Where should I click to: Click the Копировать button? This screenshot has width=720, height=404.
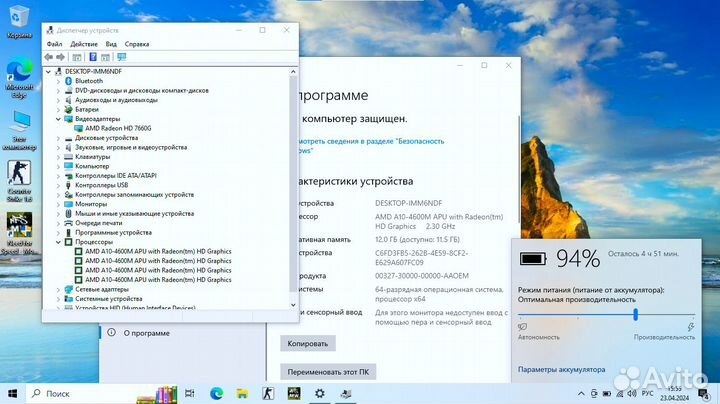(307, 343)
